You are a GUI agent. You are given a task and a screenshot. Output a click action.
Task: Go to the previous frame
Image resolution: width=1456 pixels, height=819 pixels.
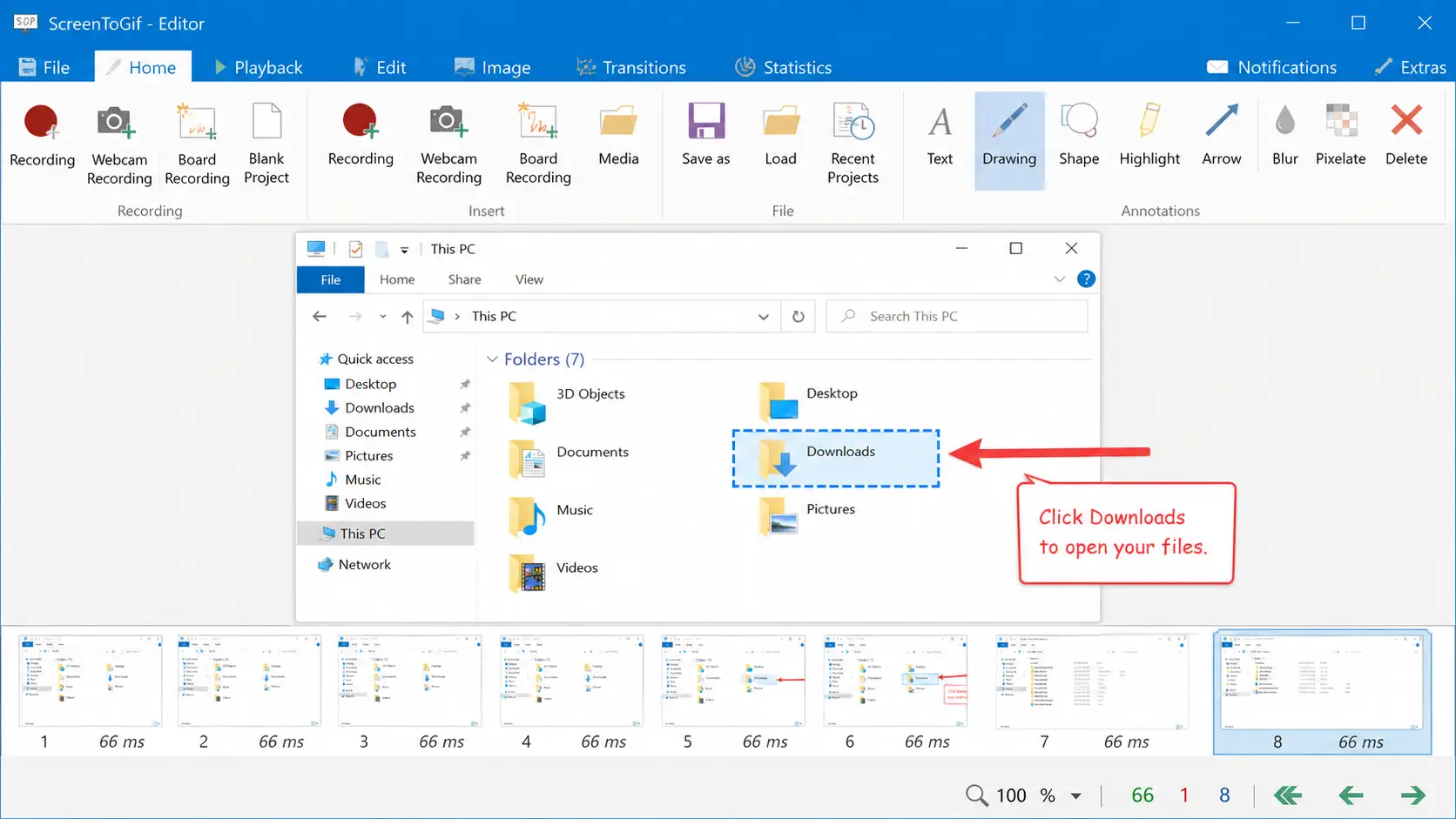click(1351, 796)
